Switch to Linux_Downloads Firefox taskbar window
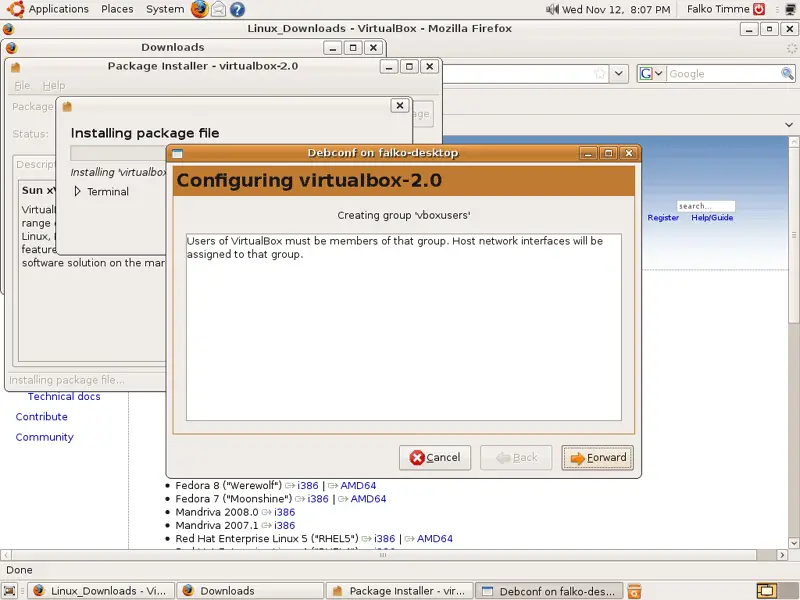800x600 pixels. pyautogui.click(x=101, y=591)
